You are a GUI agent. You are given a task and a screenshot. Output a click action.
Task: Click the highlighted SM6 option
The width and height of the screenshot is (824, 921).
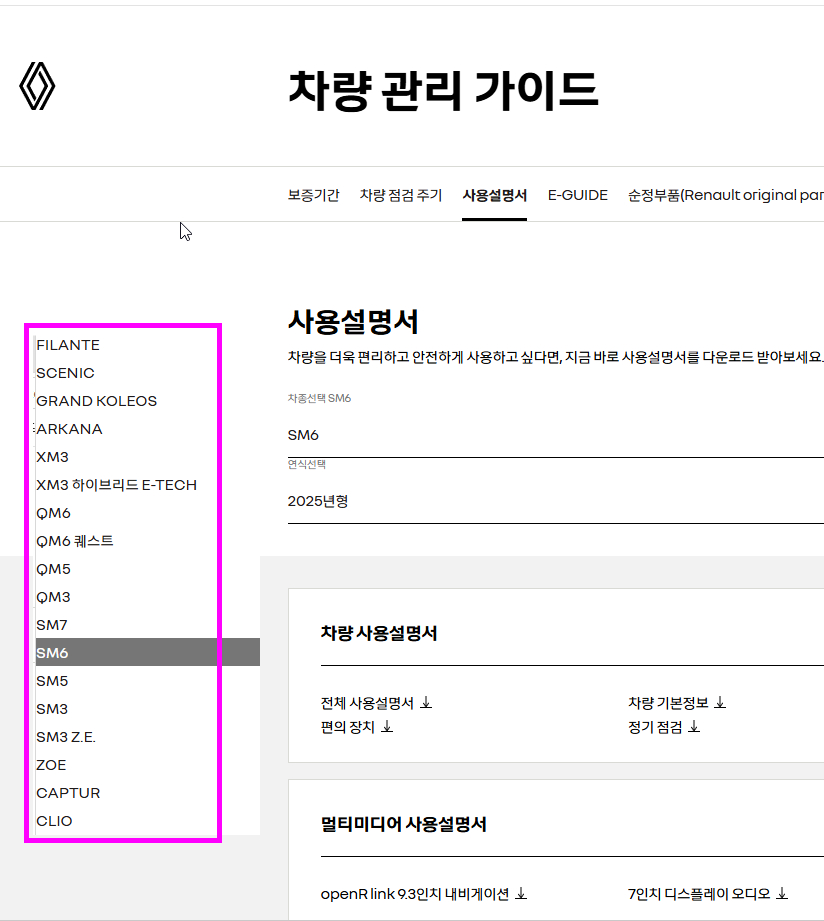tap(147, 653)
